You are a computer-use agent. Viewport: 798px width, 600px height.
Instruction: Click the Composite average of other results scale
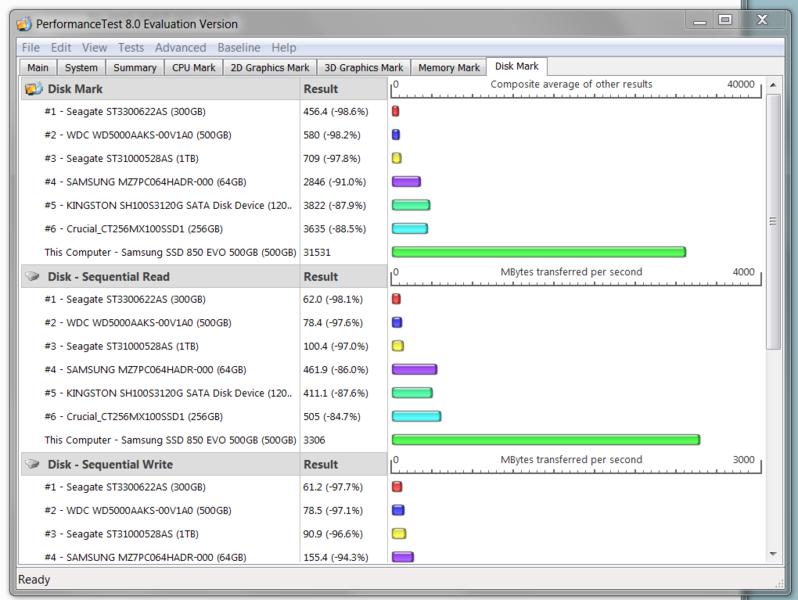click(576, 89)
